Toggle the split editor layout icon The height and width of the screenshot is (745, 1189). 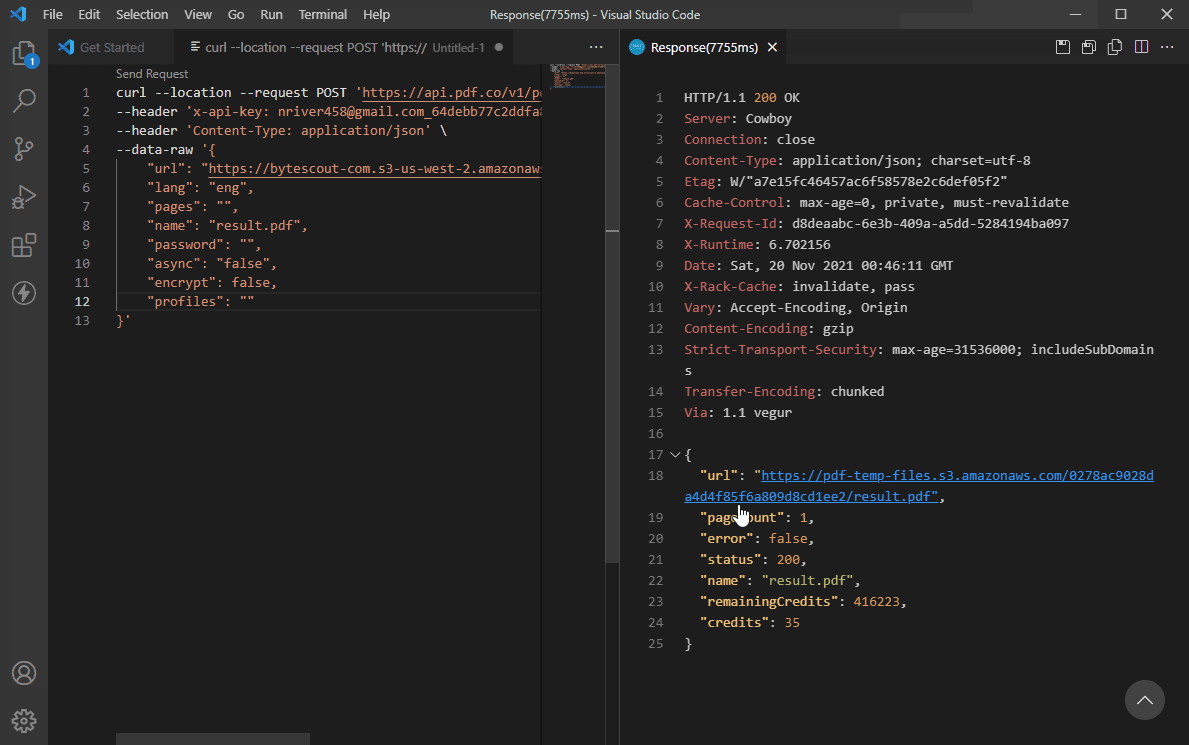(1140, 47)
